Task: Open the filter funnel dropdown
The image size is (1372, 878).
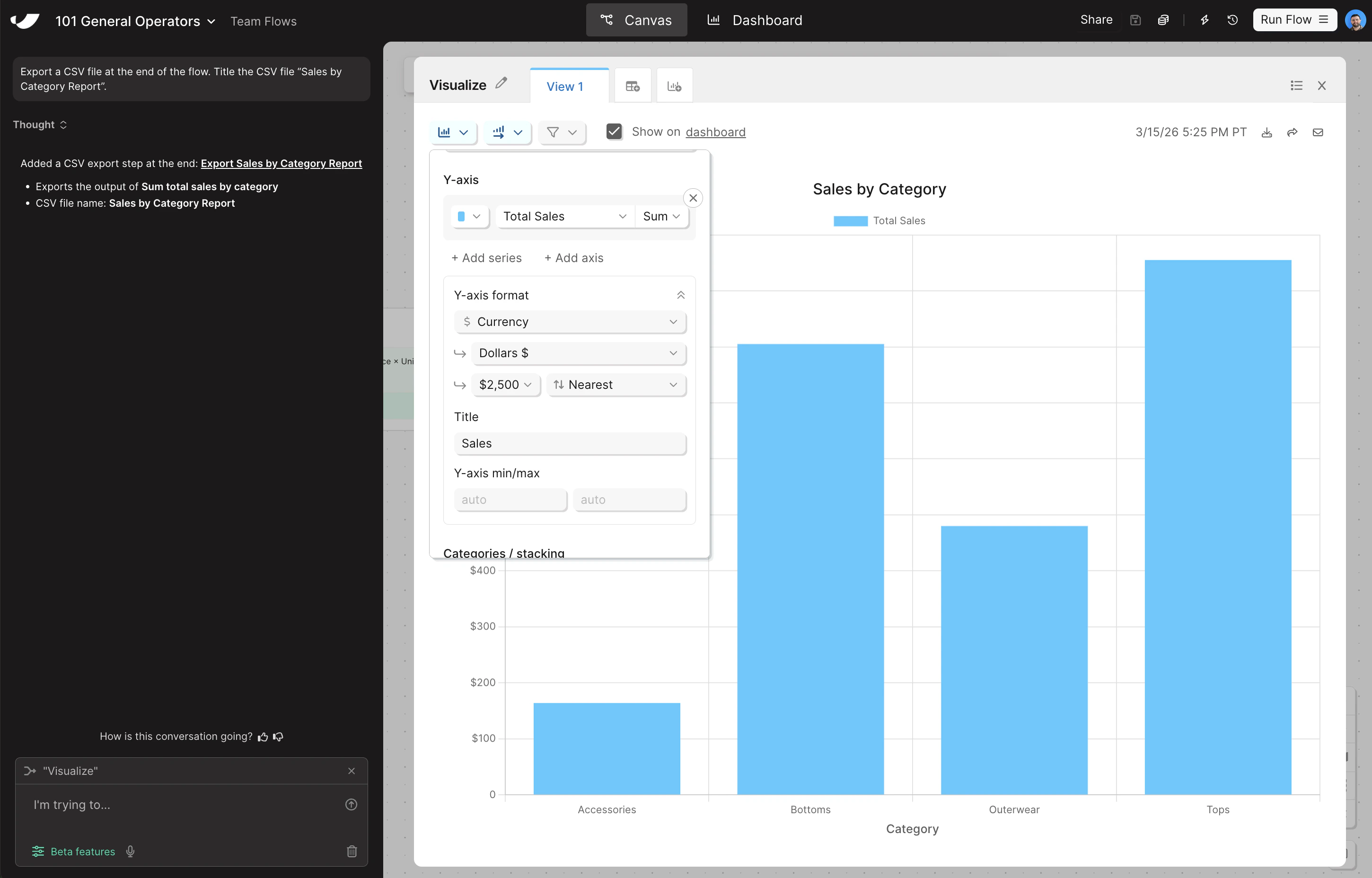Action: pos(562,132)
